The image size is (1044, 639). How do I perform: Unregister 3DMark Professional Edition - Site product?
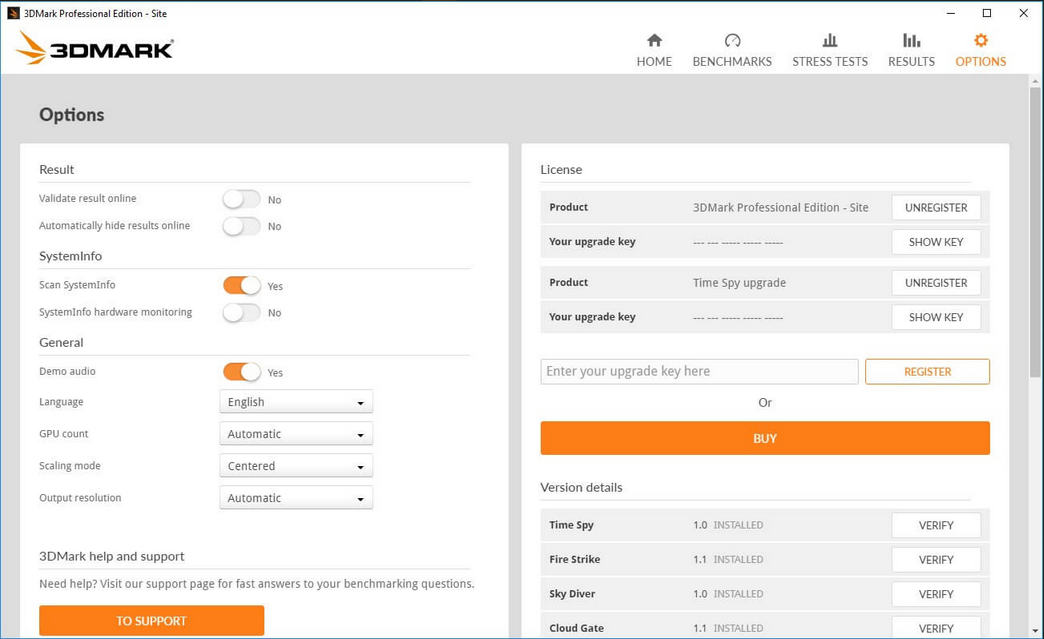[x=936, y=208]
